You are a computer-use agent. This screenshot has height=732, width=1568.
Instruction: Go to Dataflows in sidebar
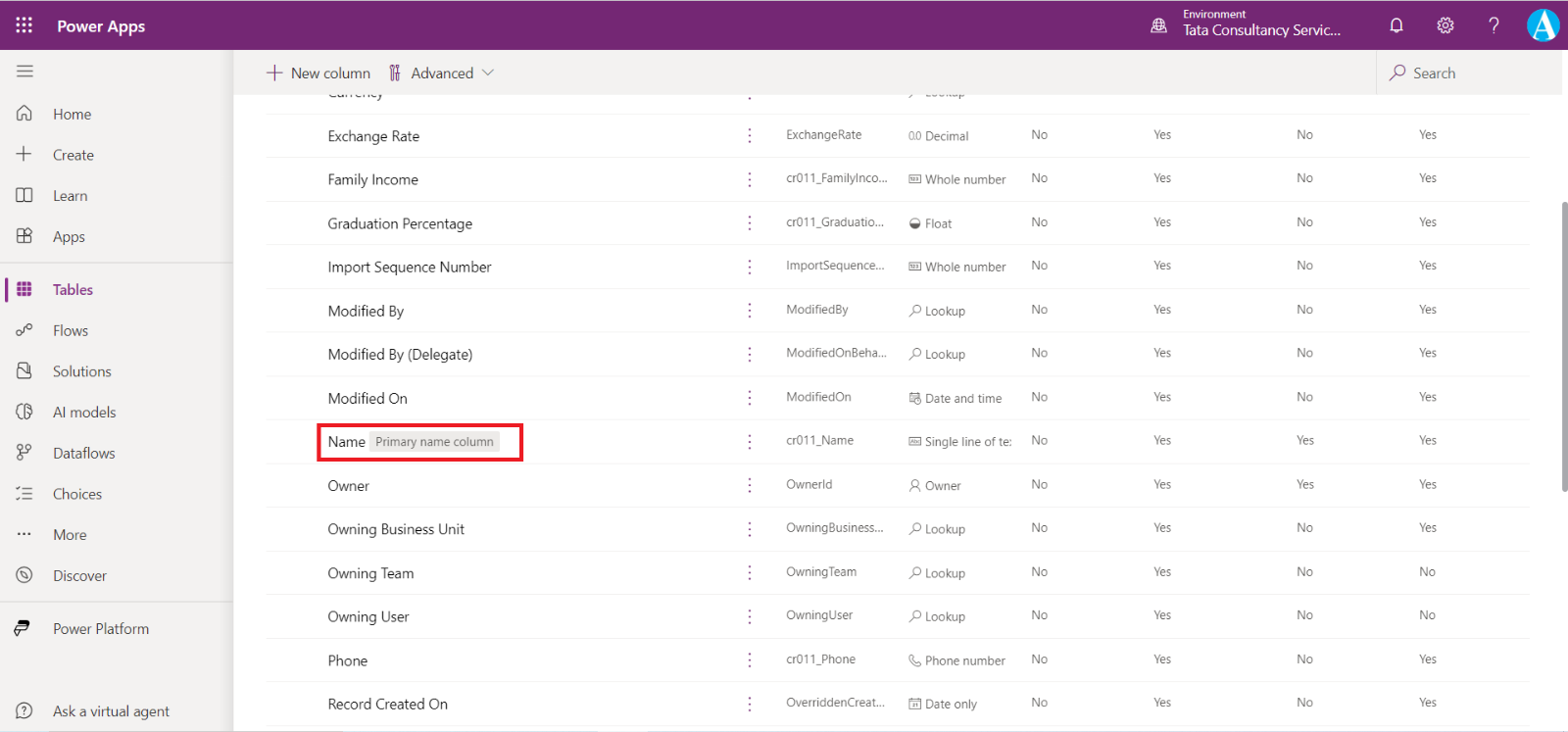point(83,454)
